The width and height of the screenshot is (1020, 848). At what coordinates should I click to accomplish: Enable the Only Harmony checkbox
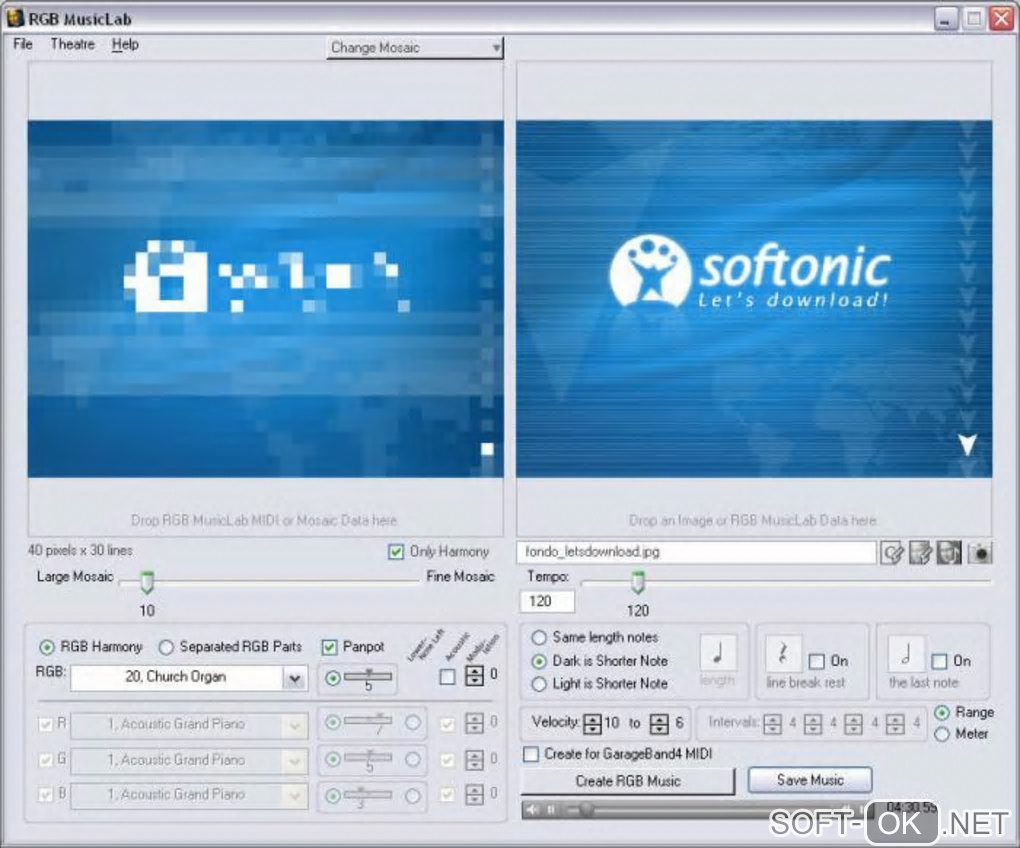(396, 552)
